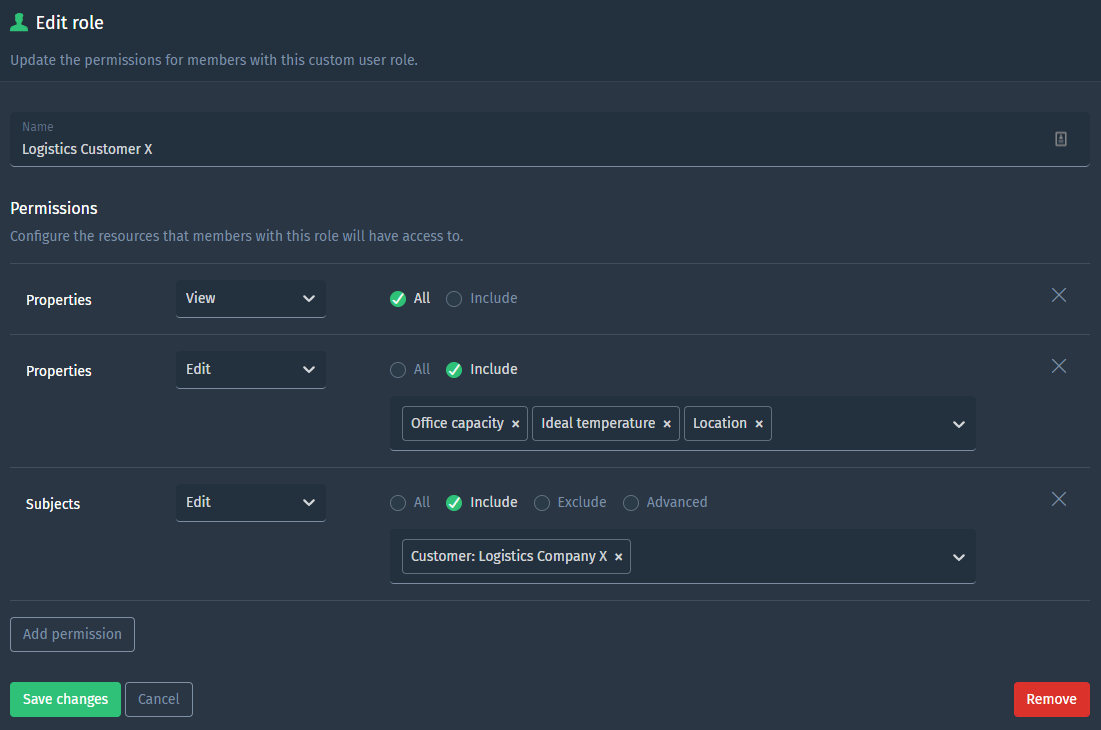
Task: Expand the properties tag selector chevron
Action: click(x=958, y=423)
